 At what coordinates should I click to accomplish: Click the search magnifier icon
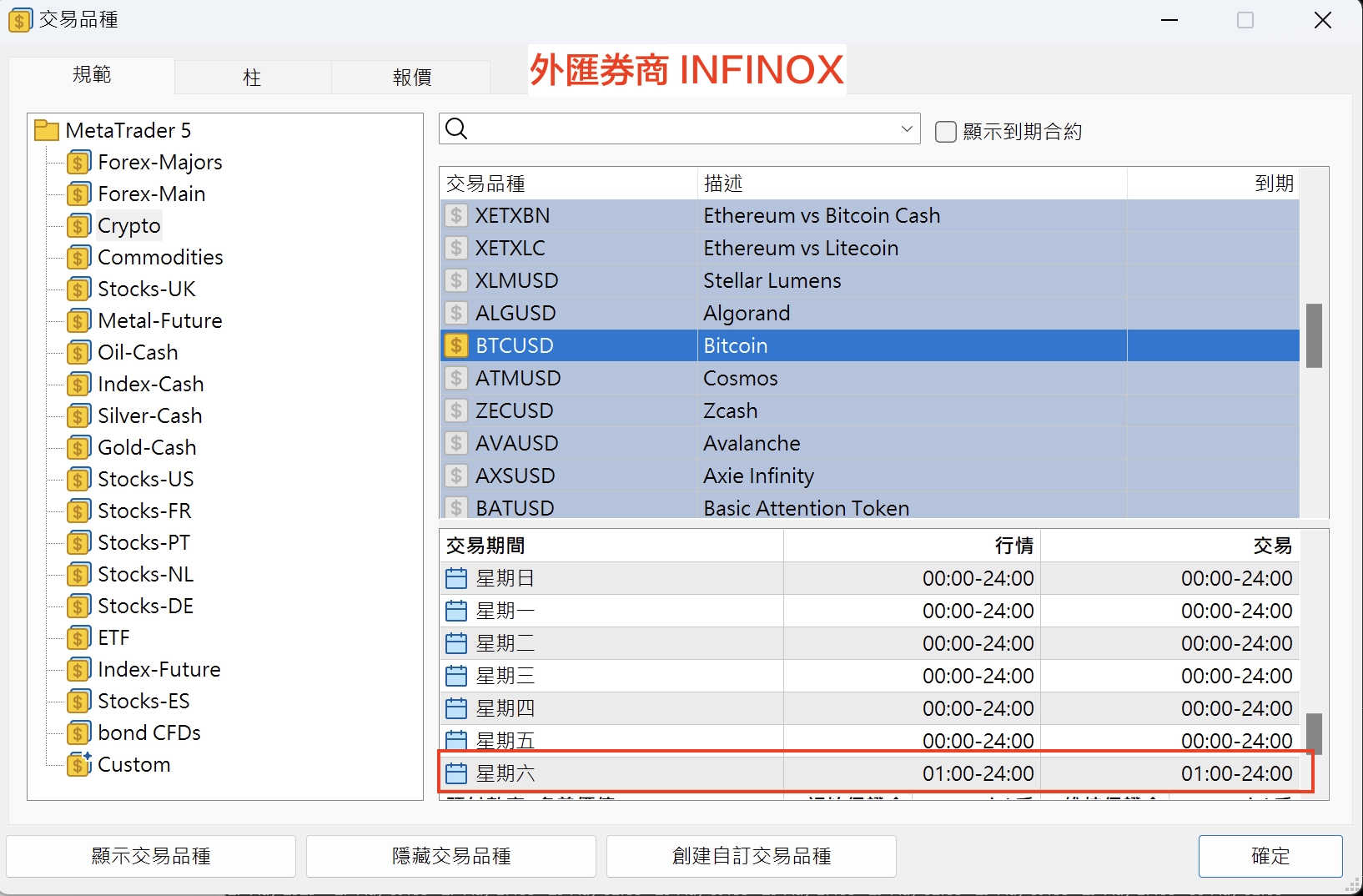(457, 128)
